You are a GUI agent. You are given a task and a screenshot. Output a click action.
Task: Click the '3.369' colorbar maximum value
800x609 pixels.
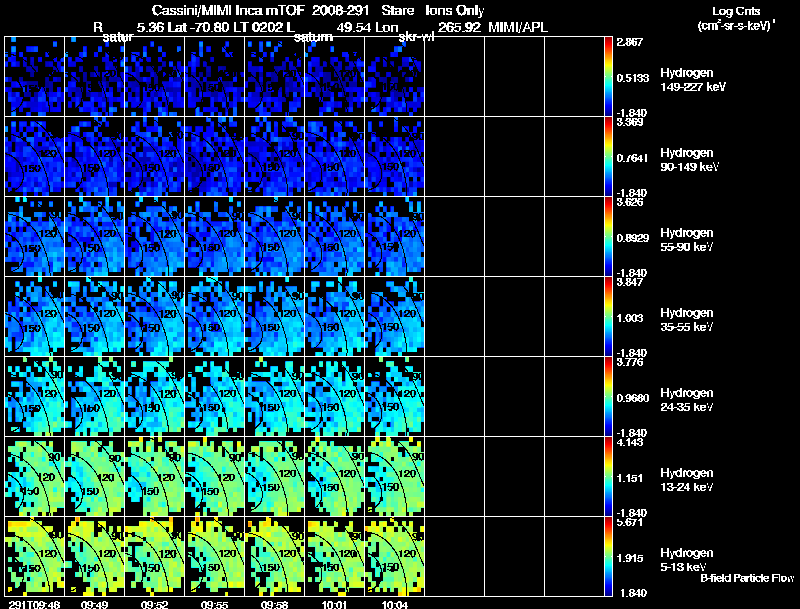(x=630, y=122)
